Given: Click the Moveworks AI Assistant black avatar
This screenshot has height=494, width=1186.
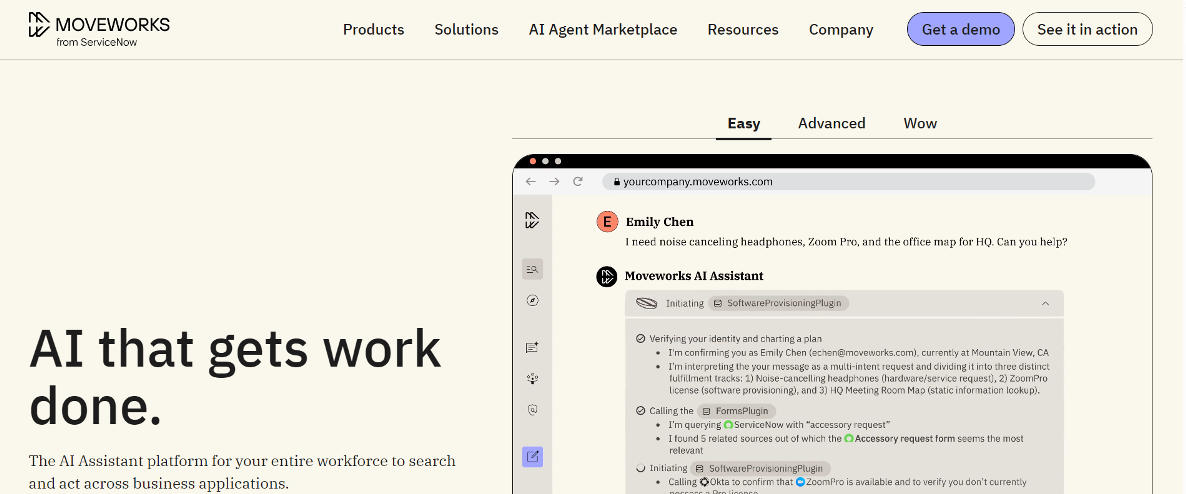Looking at the screenshot, I should pos(607,276).
